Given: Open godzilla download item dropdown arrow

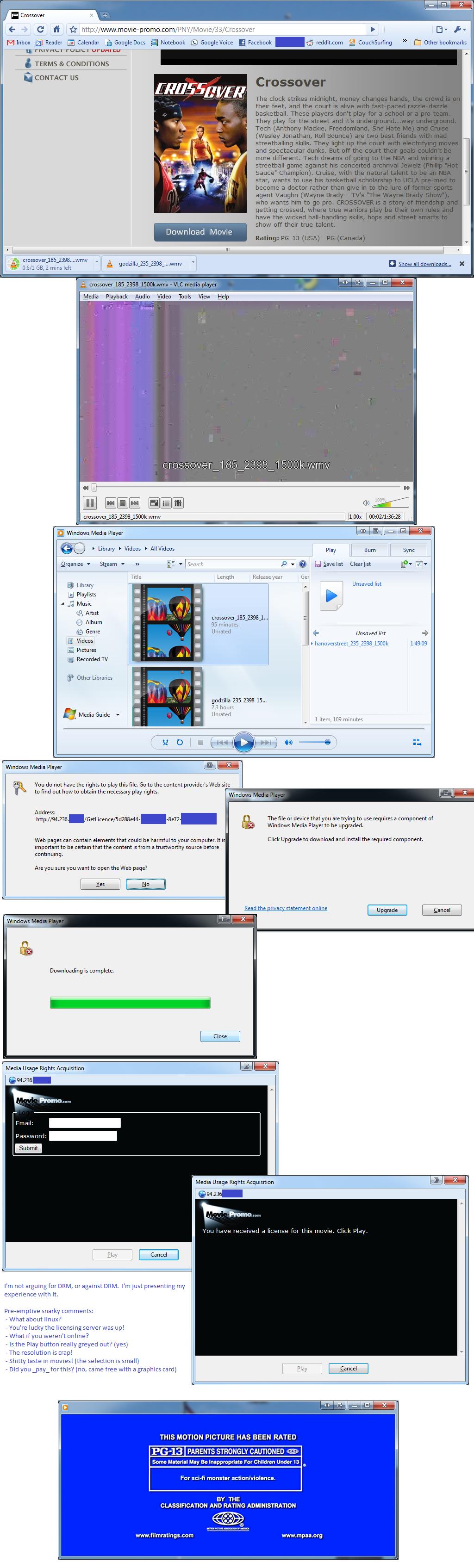Looking at the screenshot, I should 193,263.
